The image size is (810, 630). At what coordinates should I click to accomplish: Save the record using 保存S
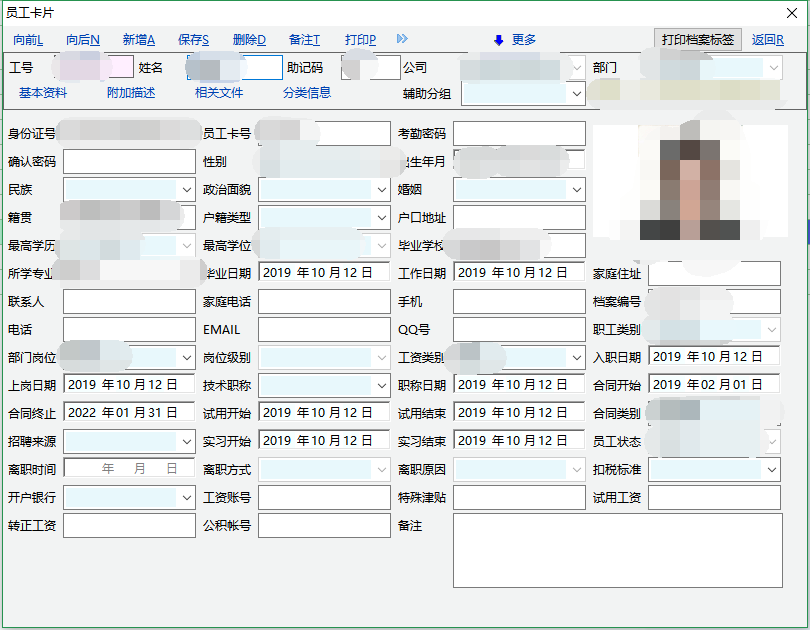193,40
